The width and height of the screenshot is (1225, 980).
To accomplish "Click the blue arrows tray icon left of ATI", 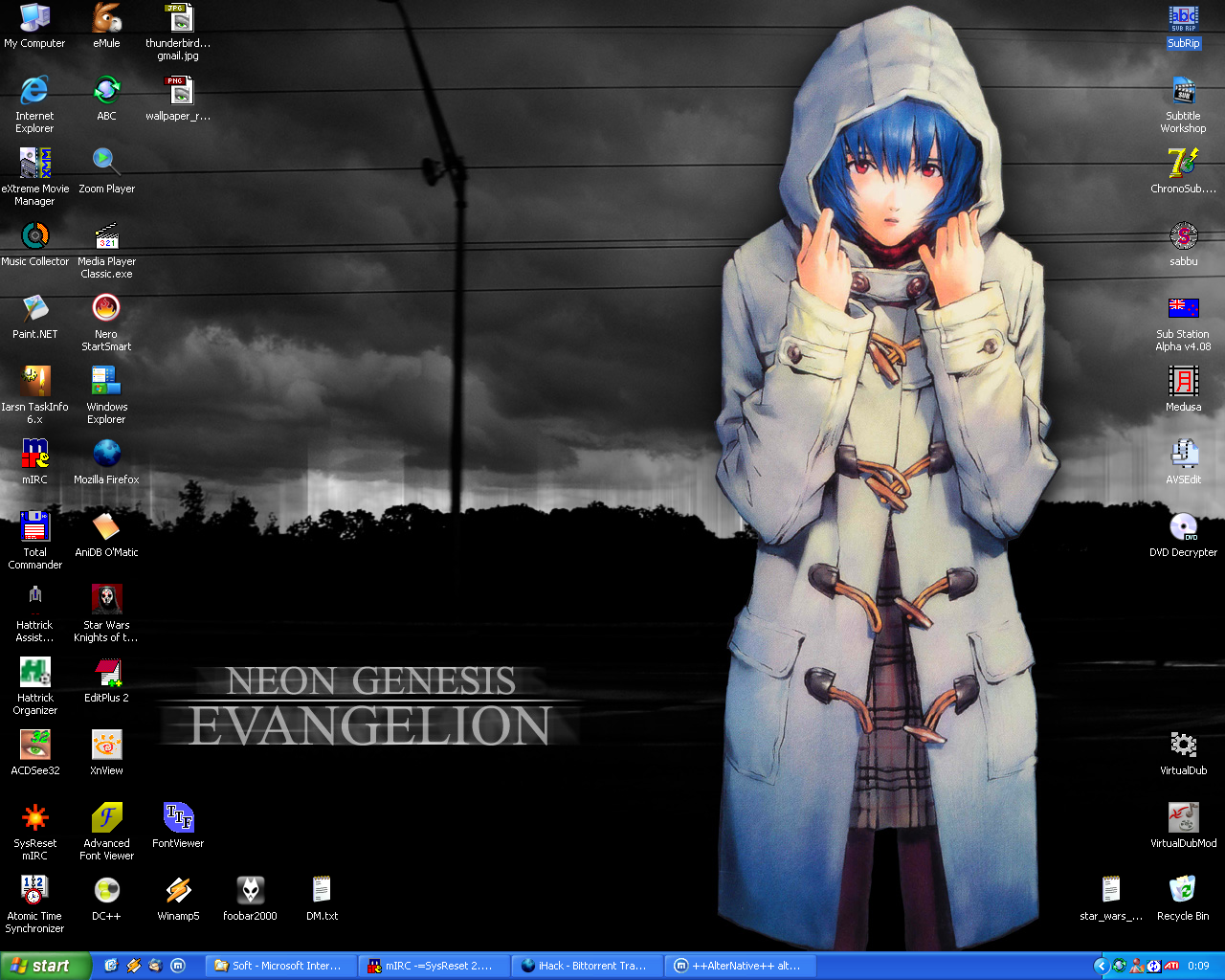I will tap(1154, 966).
